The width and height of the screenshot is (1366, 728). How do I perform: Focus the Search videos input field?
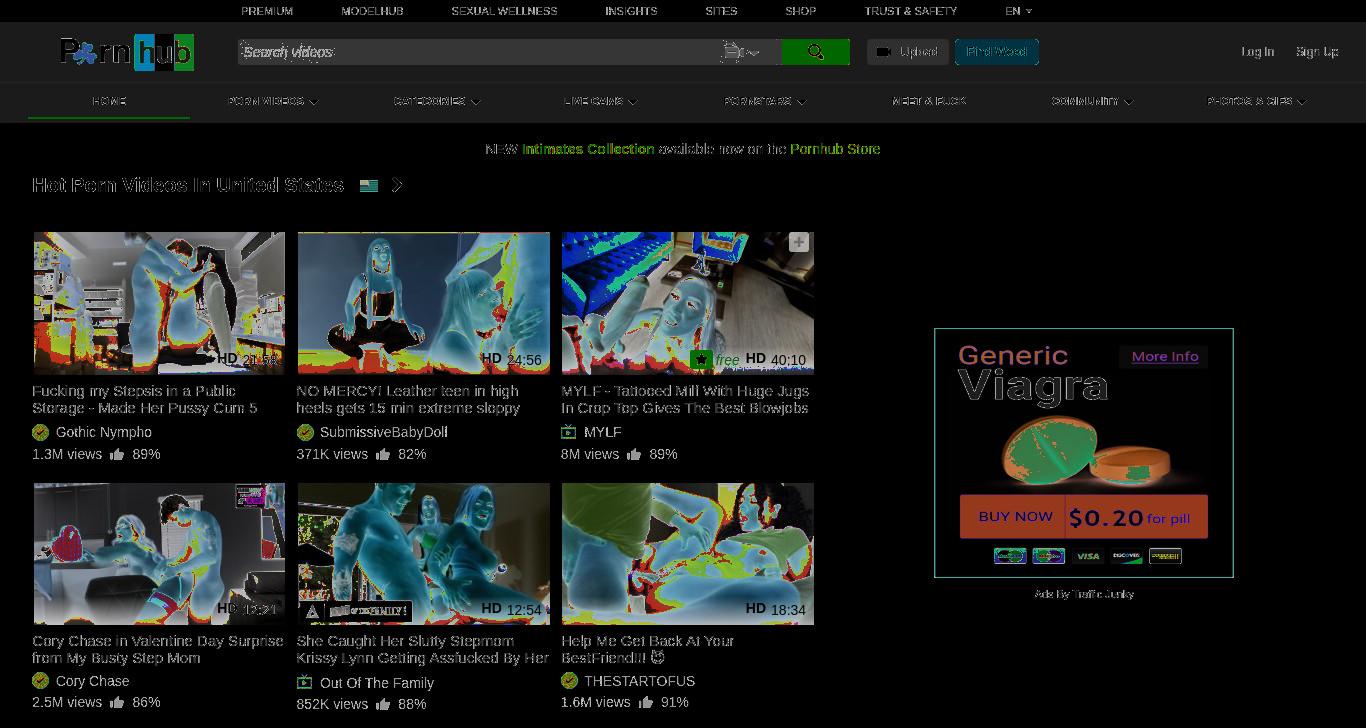(480, 52)
